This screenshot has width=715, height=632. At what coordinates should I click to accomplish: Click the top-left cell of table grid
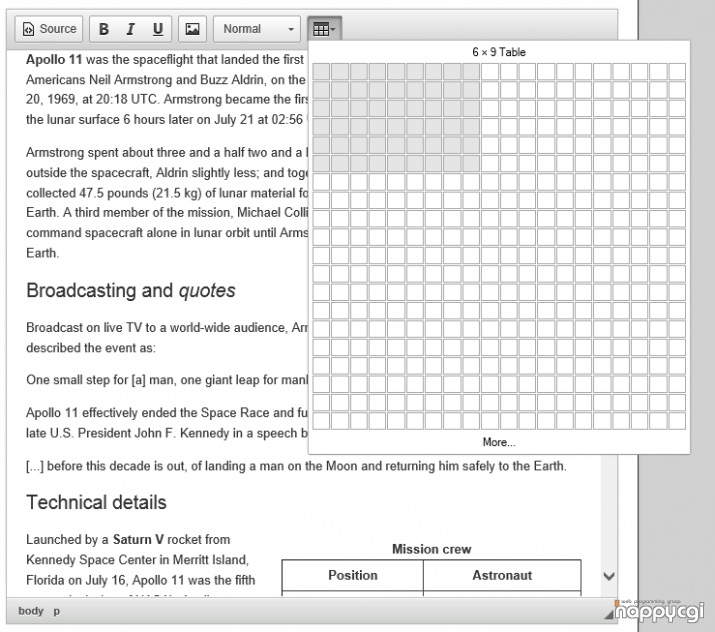pos(321,72)
